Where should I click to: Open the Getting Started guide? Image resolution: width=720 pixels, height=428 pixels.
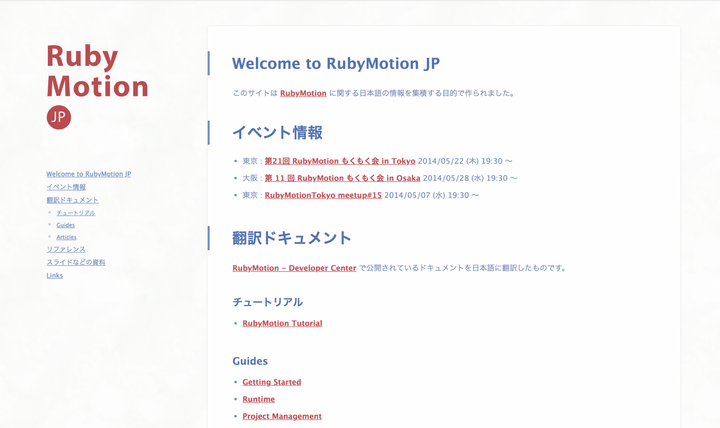[272, 382]
